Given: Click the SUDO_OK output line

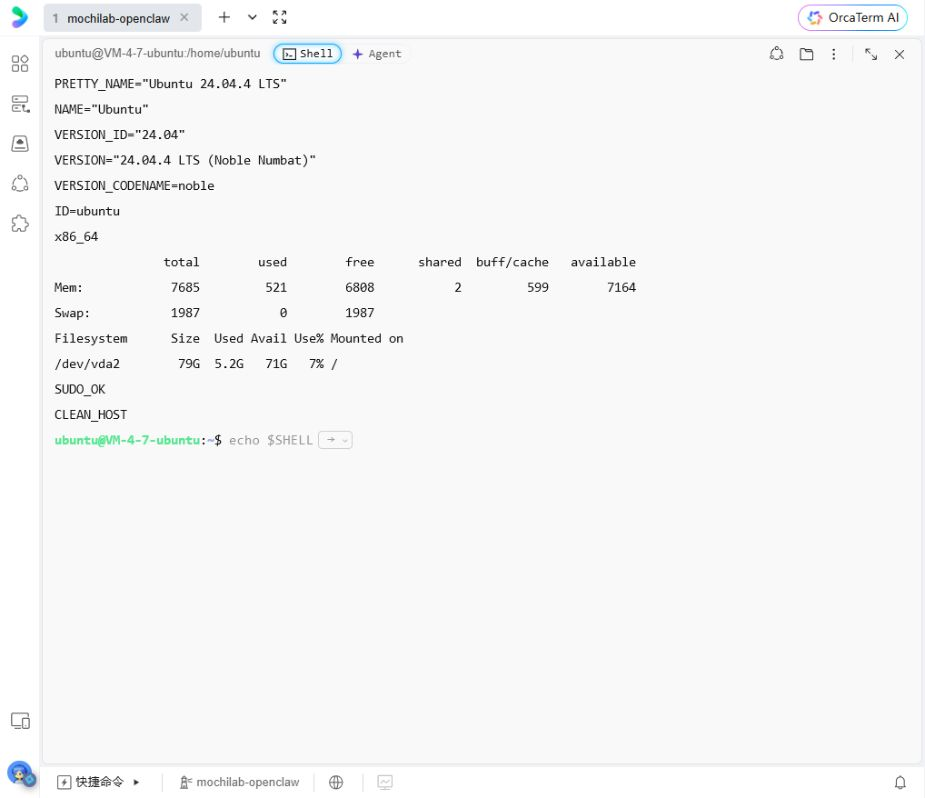Looking at the screenshot, I should (x=80, y=389).
